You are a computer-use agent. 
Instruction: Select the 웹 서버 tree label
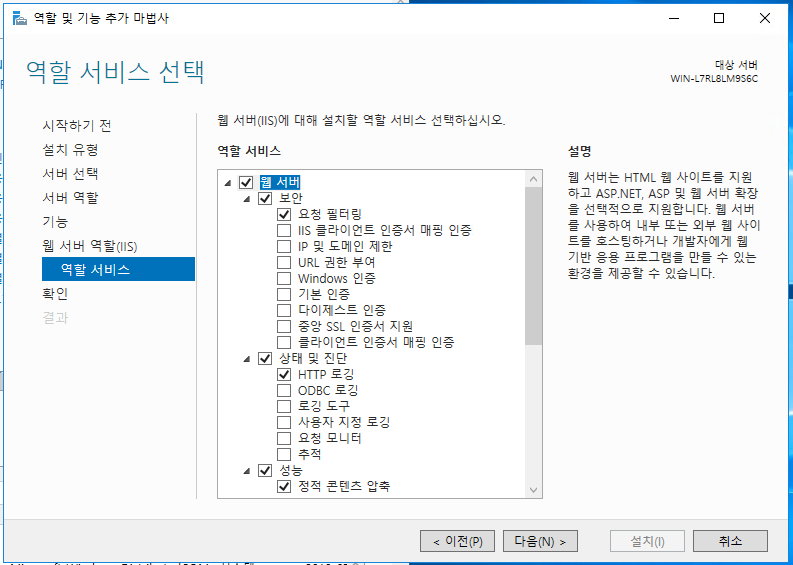(280, 182)
